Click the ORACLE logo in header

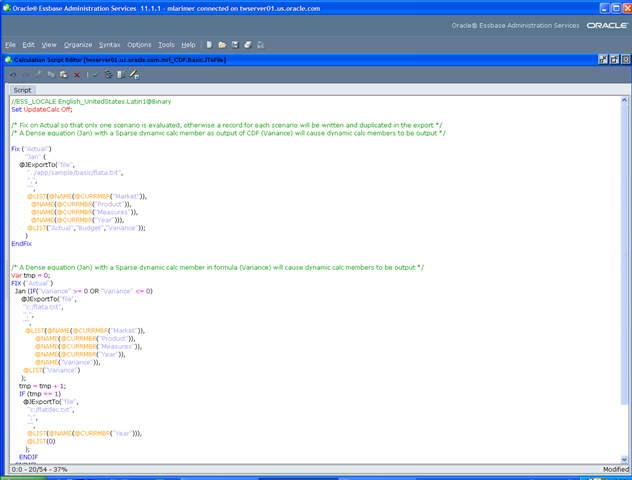coord(607,25)
